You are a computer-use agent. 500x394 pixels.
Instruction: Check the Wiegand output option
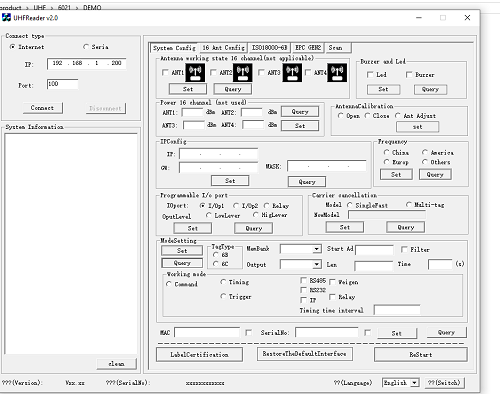332,282
